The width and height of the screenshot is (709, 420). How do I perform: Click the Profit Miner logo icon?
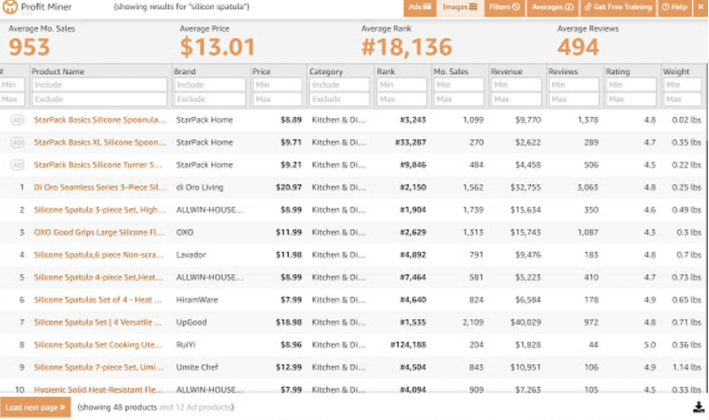coord(10,7)
